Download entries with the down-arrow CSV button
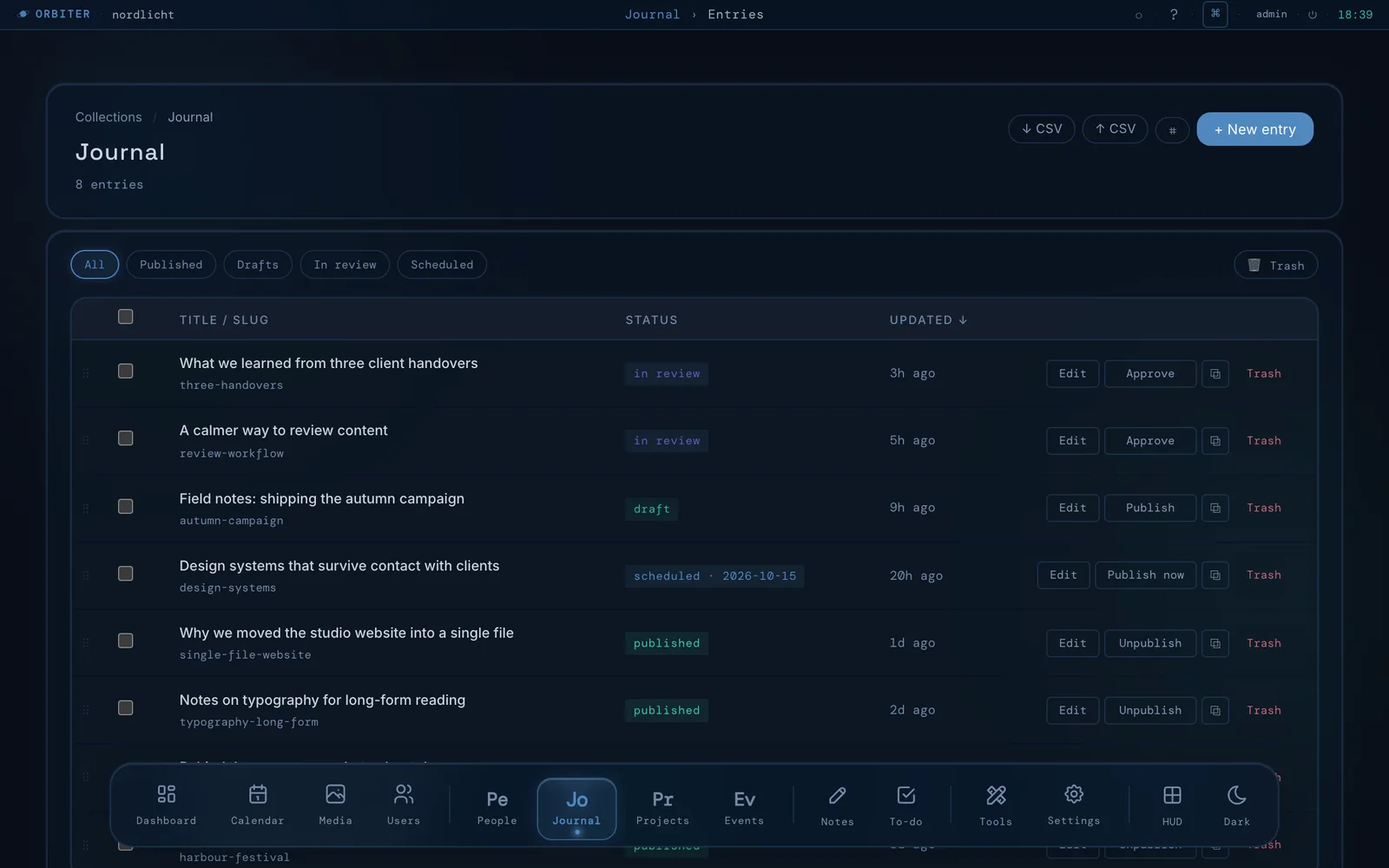 [x=1042, y=128]
